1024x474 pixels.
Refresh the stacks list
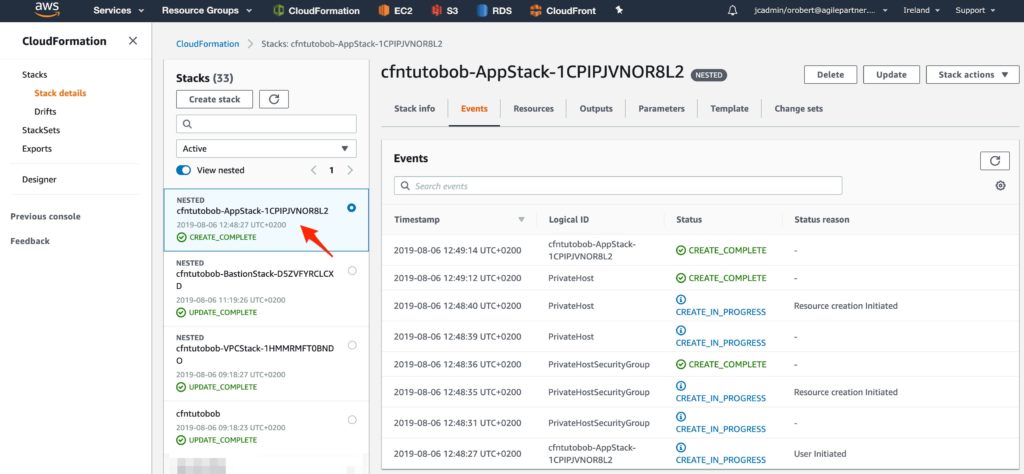(274, 99)
